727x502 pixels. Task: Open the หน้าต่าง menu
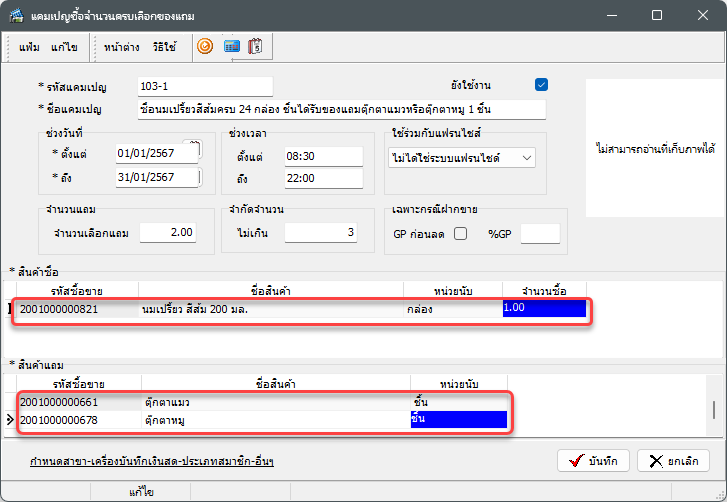(122, 47)
